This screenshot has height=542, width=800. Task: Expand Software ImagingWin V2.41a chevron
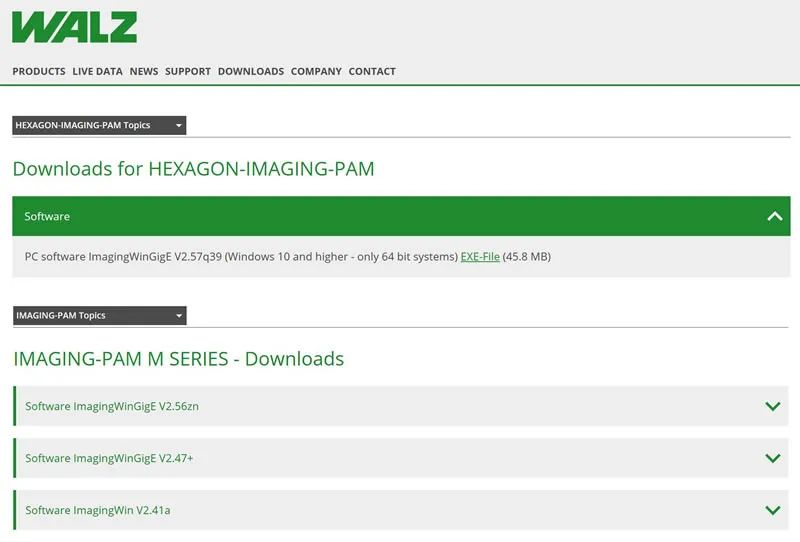click(x=773, y=510)
